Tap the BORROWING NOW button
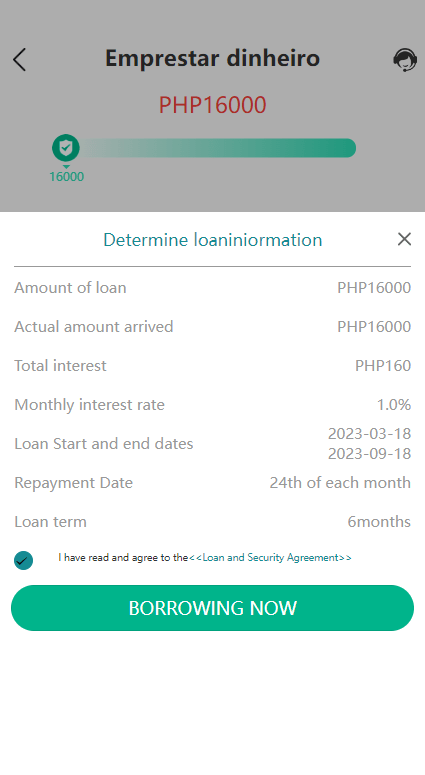Screen dimensions: 425x775 pos(212,608)
